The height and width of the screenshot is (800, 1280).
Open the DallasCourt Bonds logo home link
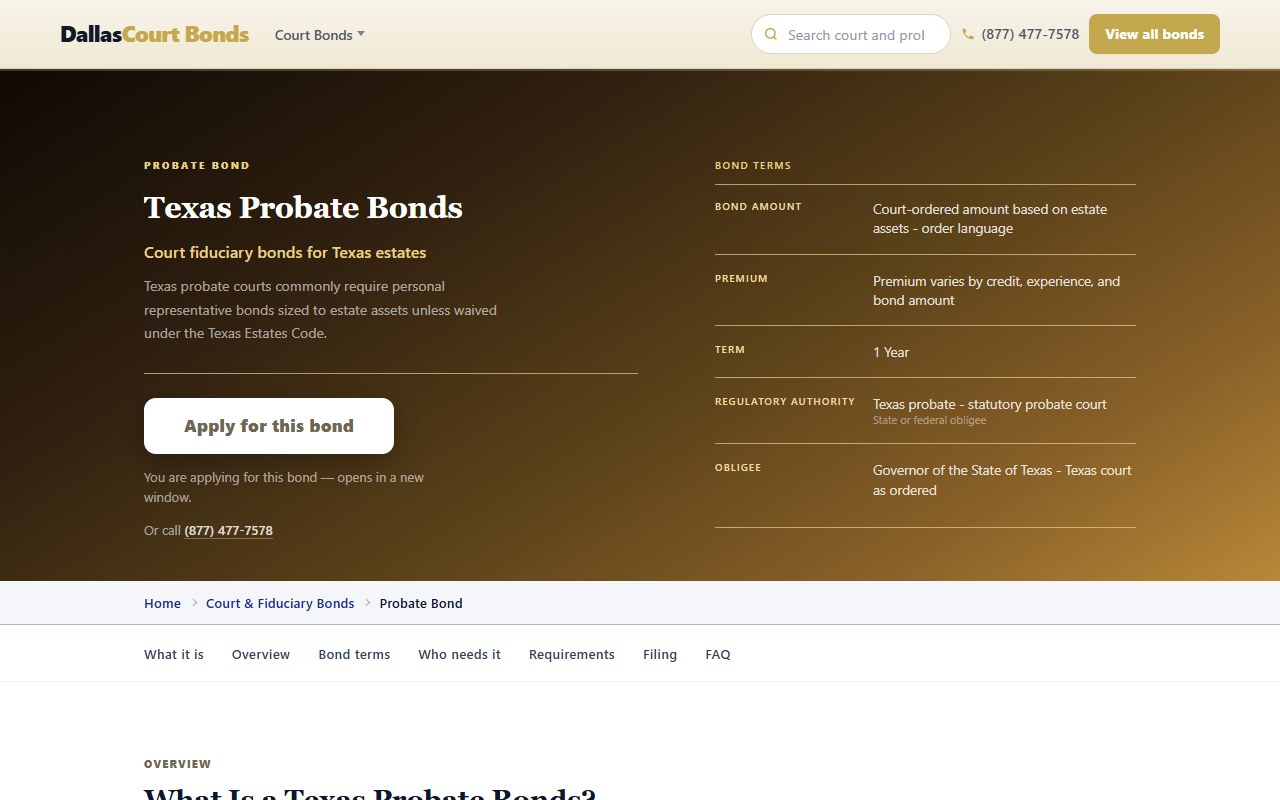tap(155, 34)
